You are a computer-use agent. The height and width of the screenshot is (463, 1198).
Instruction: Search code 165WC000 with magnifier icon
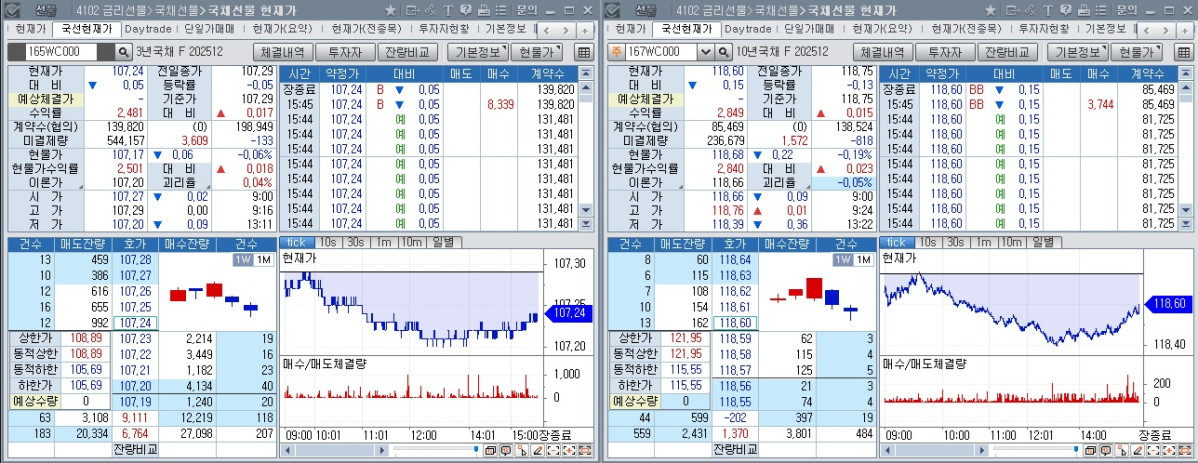pos(124,52)
